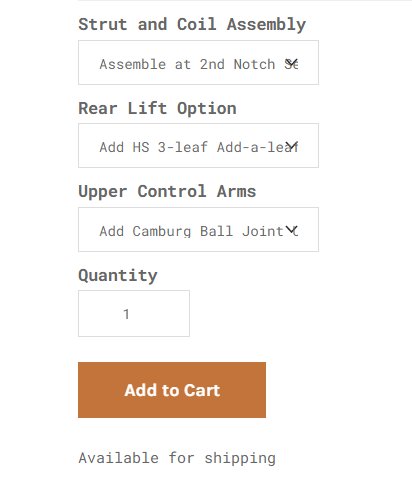Click the left padding of the Rear Lift select
The height and width of the screenshot is (483, 412).
point(89,146)
